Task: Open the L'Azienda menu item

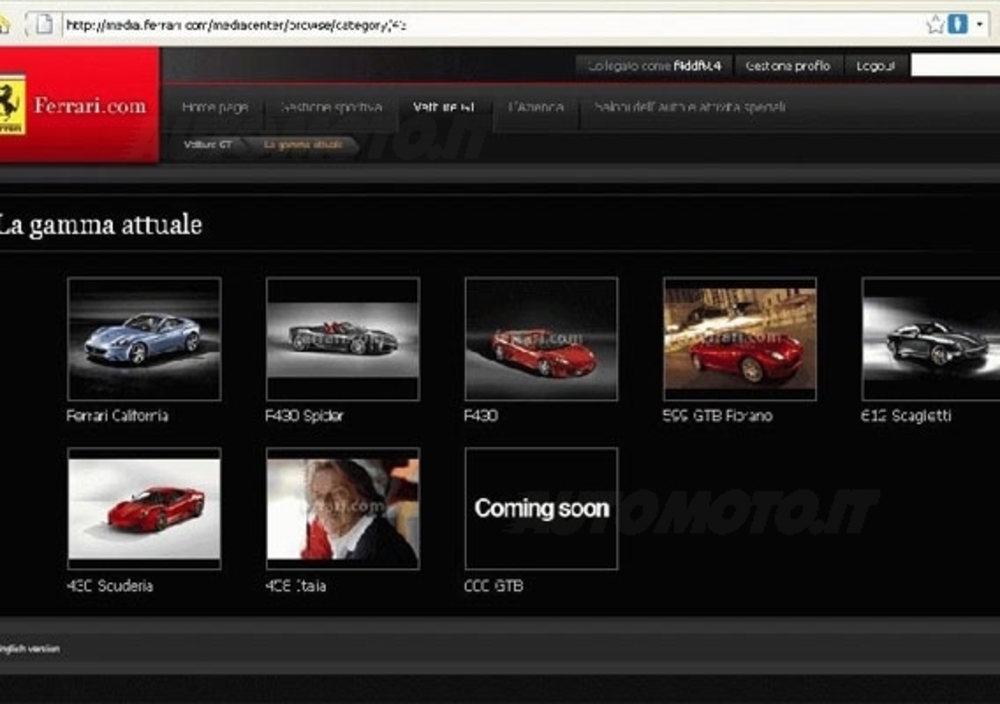Action: 536,107
